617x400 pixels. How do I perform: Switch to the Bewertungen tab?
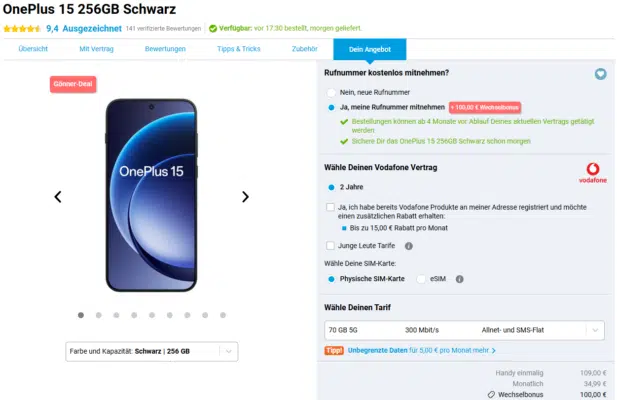[165, 49]
